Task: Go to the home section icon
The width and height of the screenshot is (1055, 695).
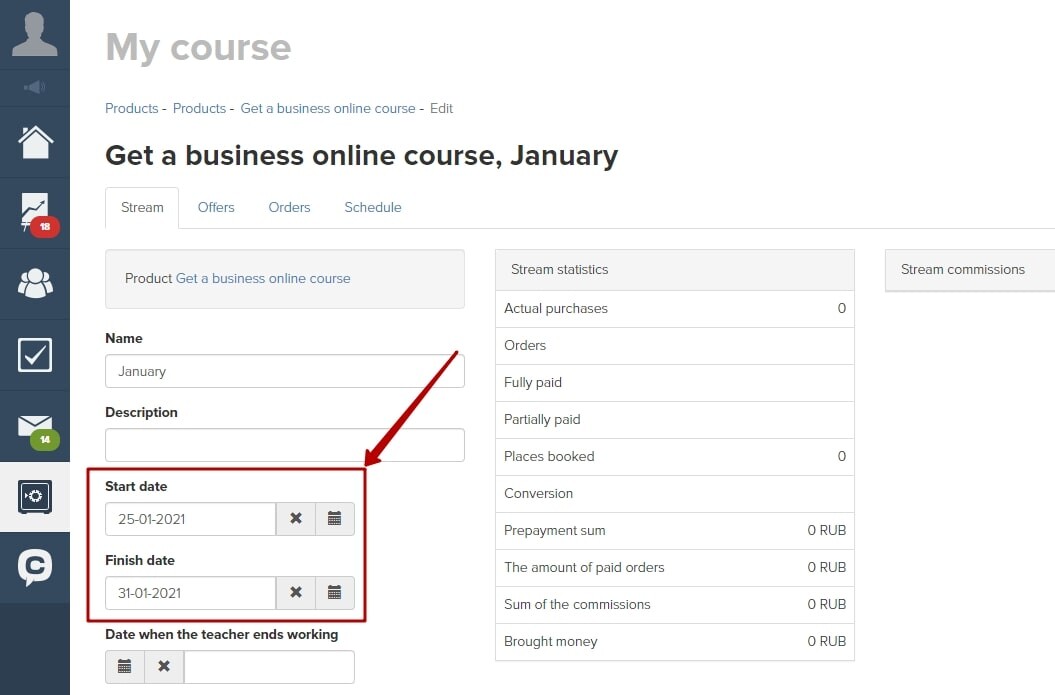Action: point(35,142)
